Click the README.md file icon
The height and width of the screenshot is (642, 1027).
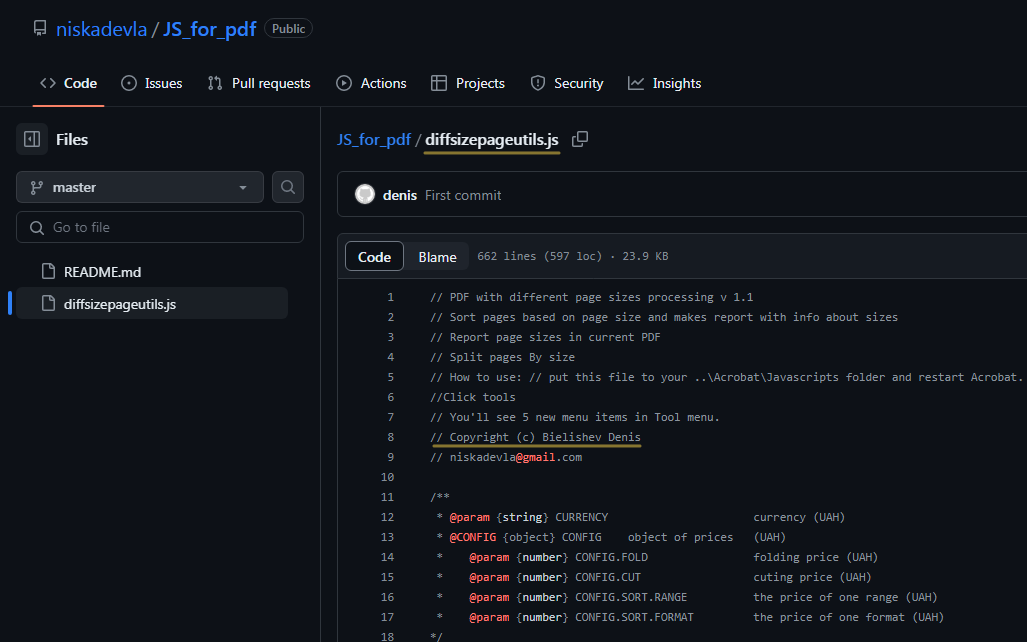(x=47, y=271)
